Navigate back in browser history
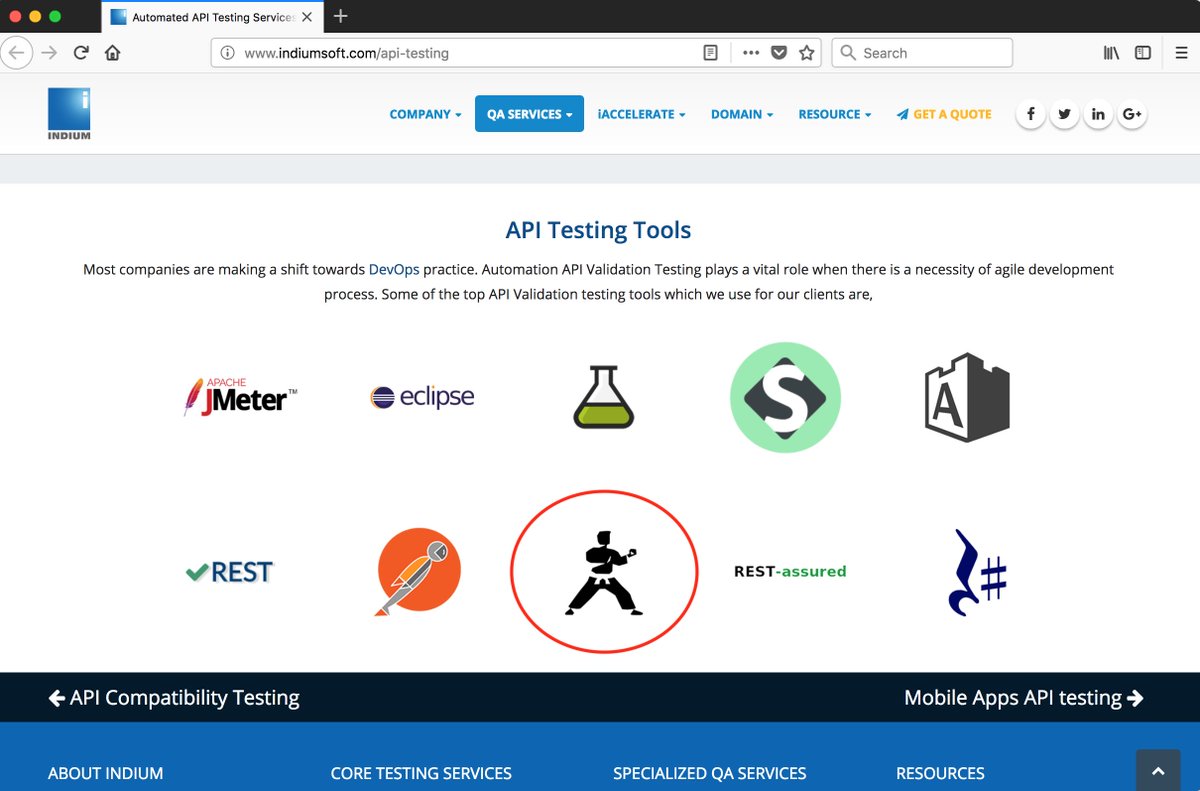This screenshot has width=1200, height=791. (17, 53)
